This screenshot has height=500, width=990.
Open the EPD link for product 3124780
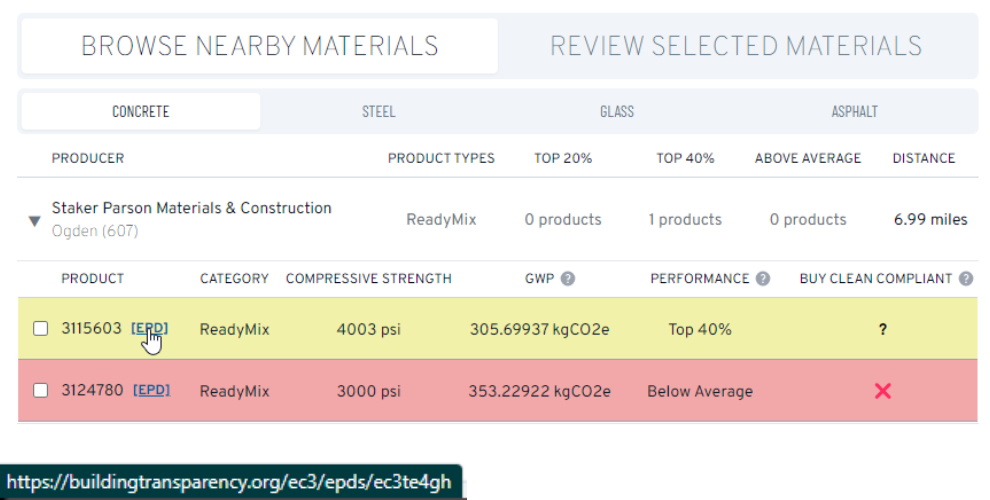pyautogui.click(x=151, y=390)
